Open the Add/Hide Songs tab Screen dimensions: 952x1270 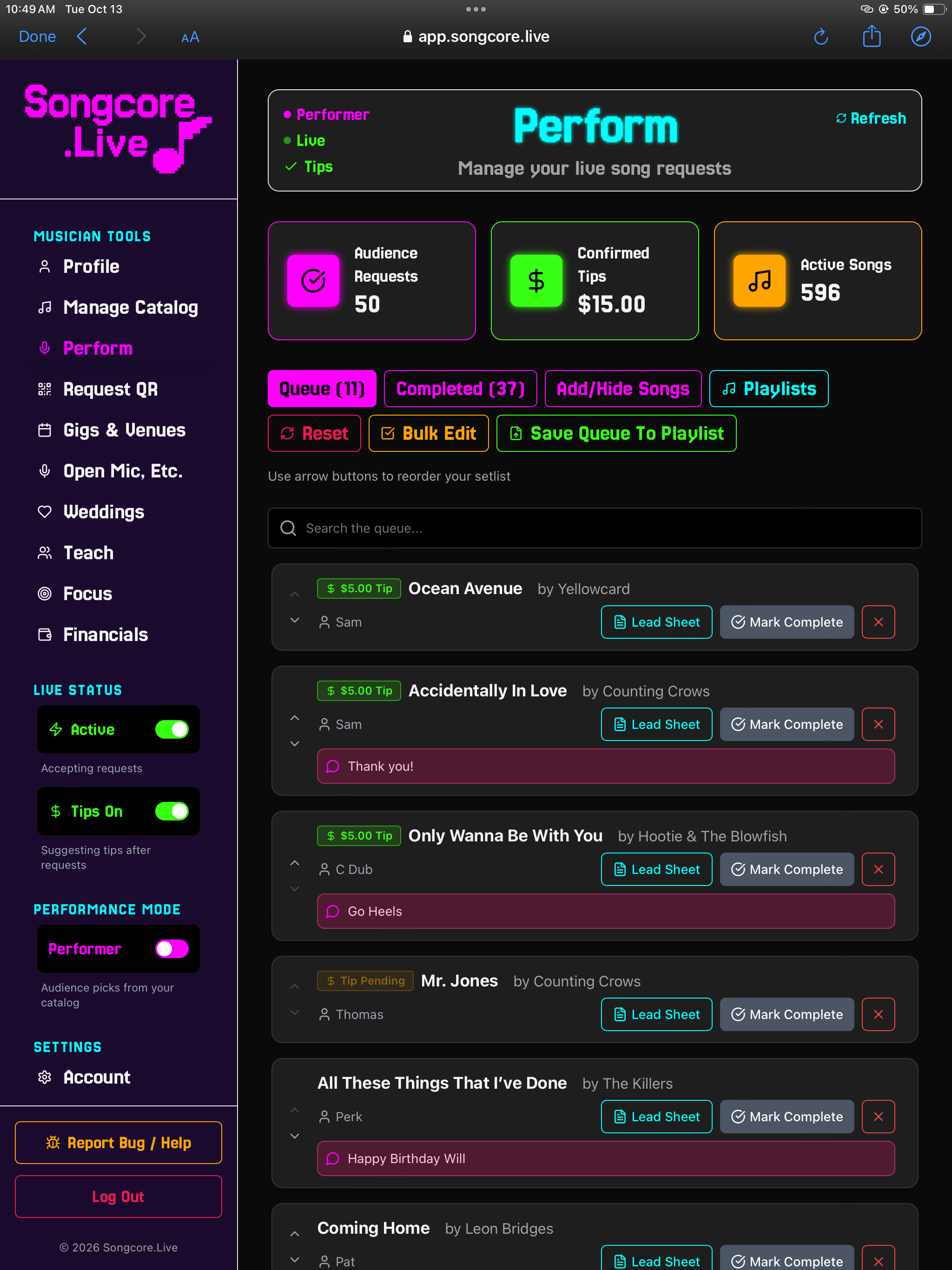click(x=623, y=389)
